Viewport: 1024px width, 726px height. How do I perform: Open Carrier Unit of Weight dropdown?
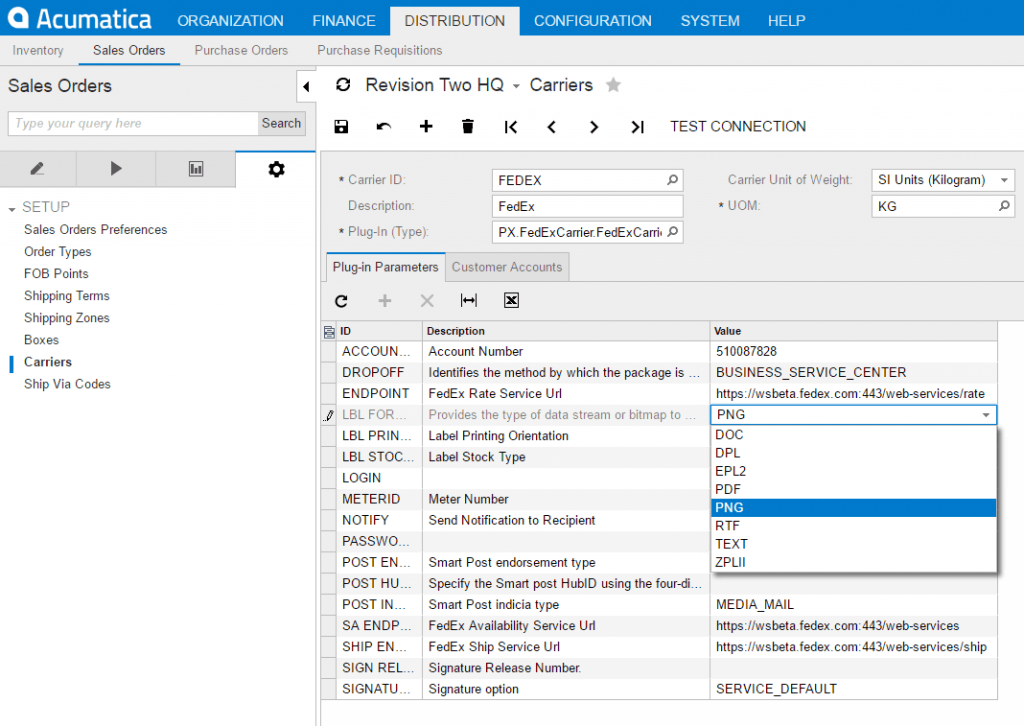click(x=1004, y=180)
